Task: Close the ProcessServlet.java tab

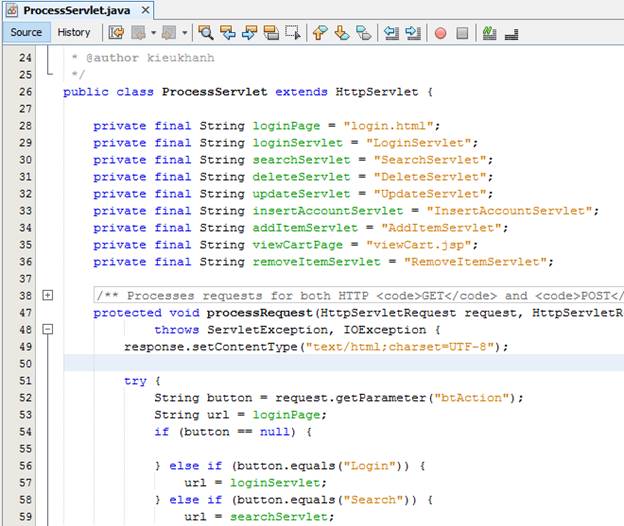Action: (x=146, y=10)
